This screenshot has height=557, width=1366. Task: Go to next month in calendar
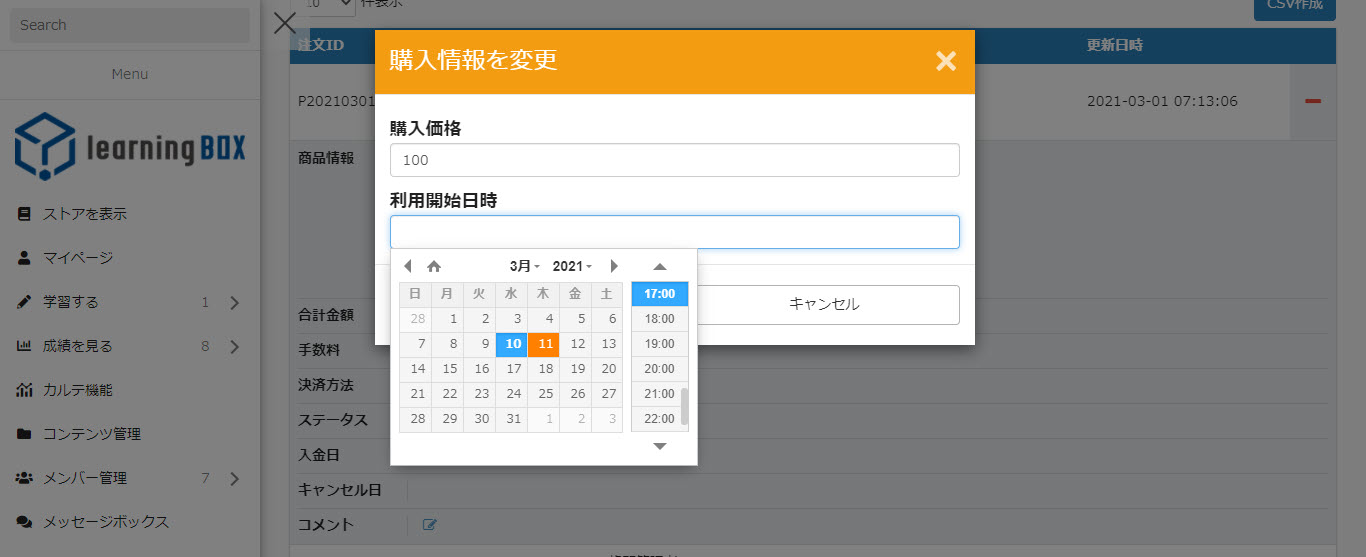pos(614,266)
